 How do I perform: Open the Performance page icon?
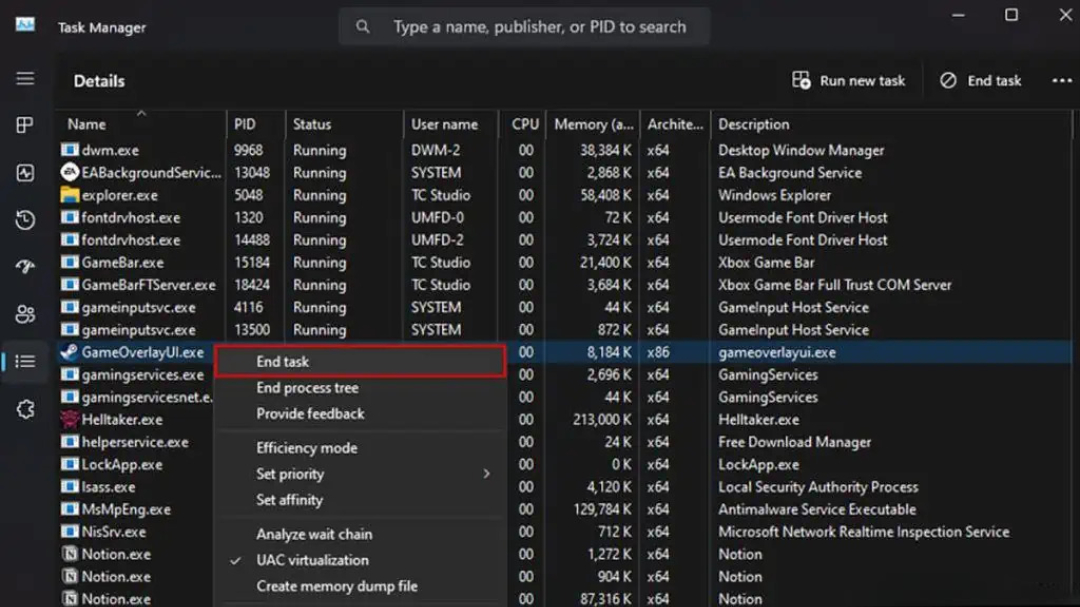[25, 173]
